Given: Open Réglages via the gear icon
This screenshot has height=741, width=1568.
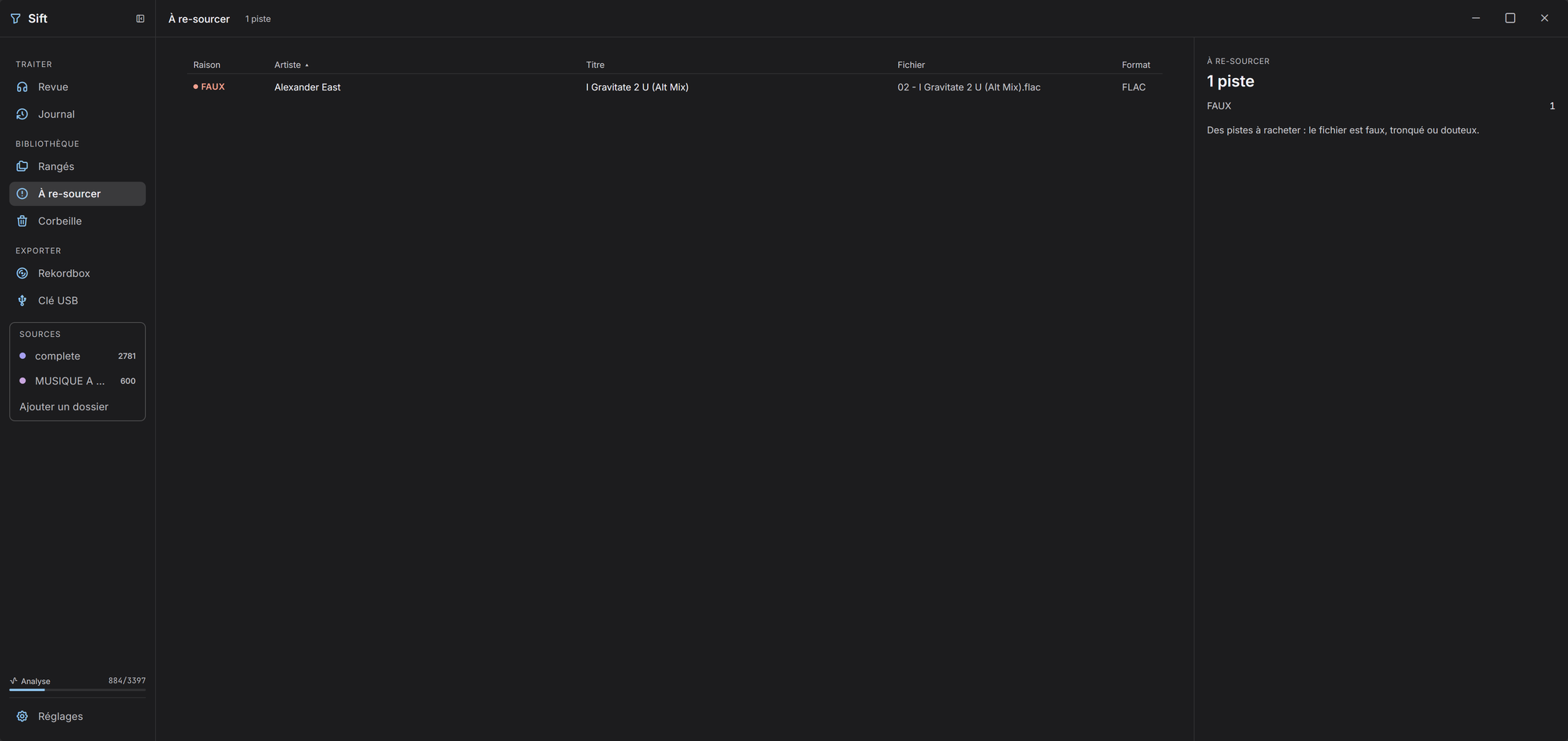Looking at the screenshot, I should (23, 716).
